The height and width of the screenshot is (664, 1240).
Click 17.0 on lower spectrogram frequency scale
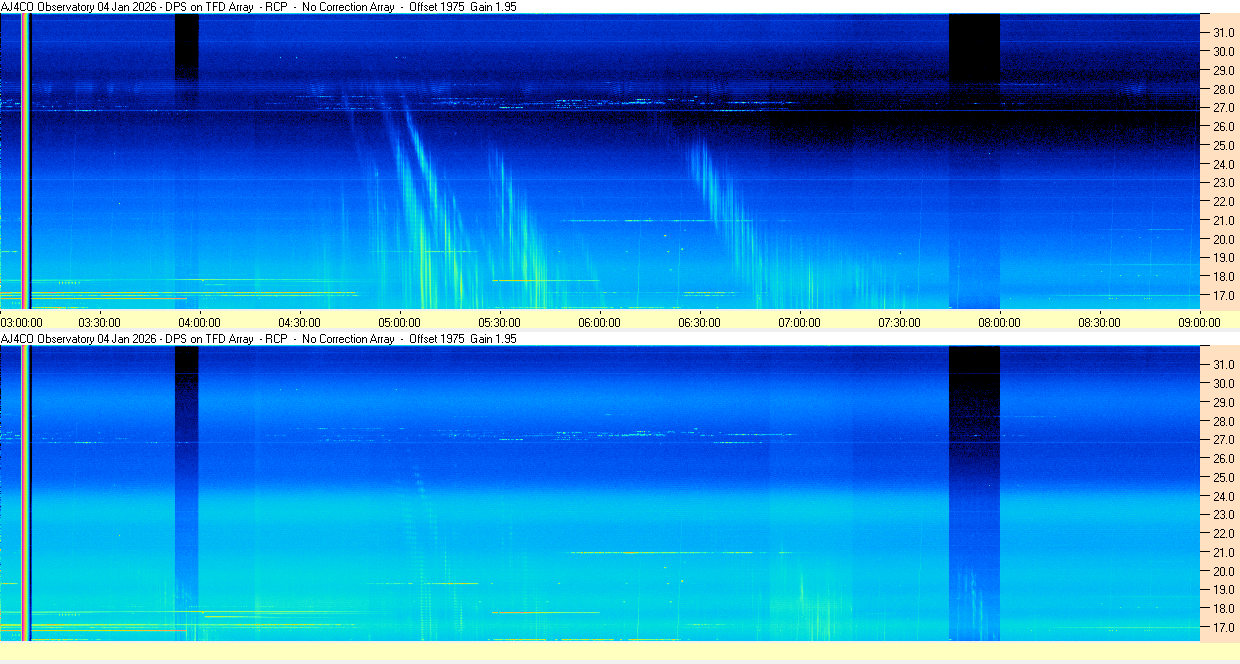[x=1224, y=628]
